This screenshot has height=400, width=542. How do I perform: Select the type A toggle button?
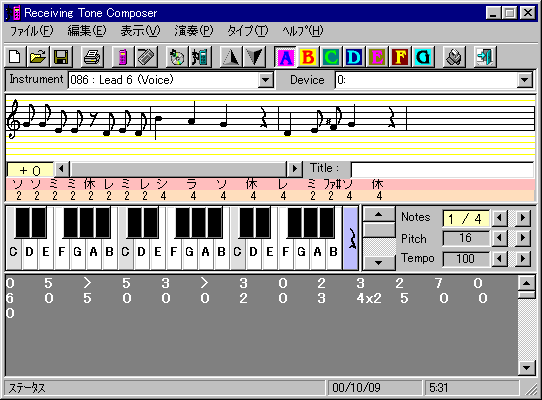285,57
